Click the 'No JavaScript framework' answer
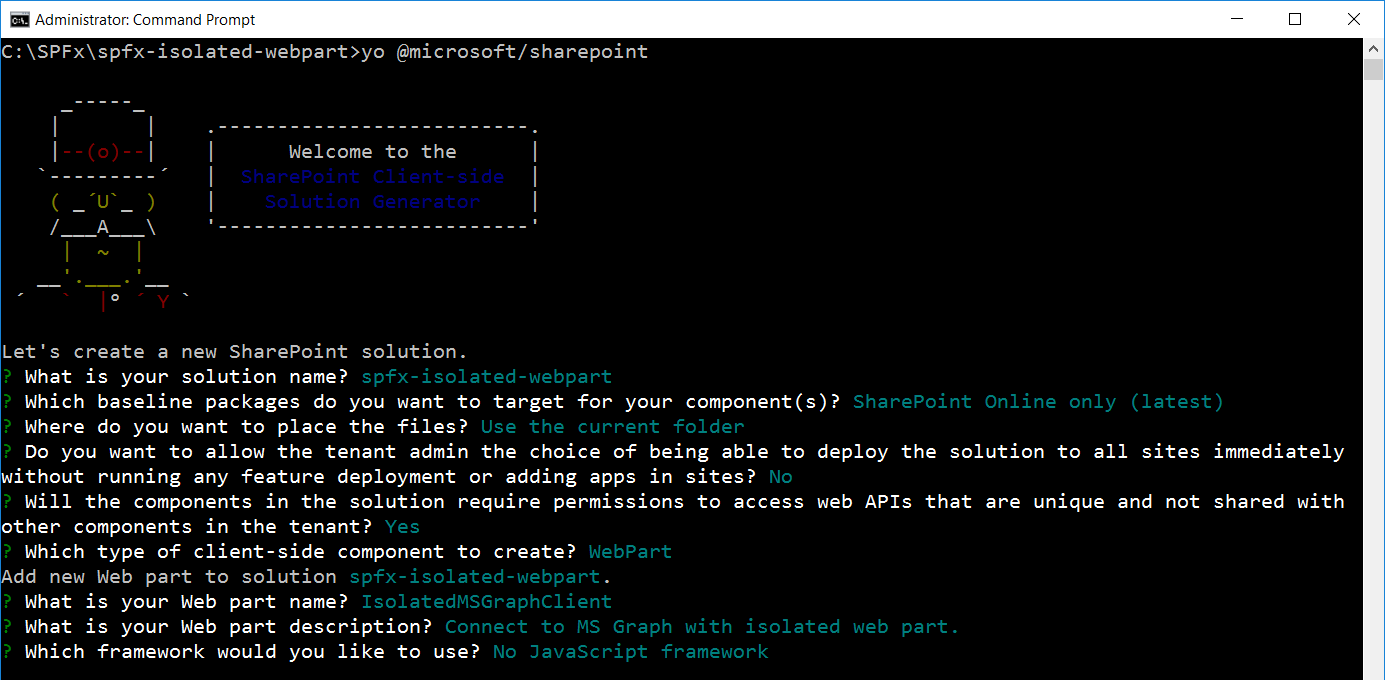This screenshot has height=680, width=1385. click(630, 652)
